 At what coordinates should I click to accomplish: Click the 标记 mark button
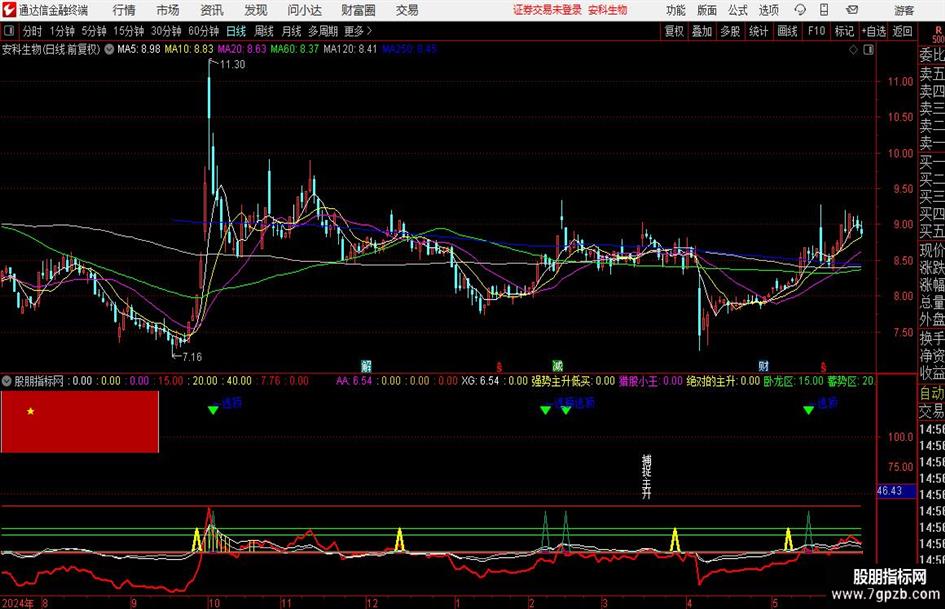click(844, 31)
